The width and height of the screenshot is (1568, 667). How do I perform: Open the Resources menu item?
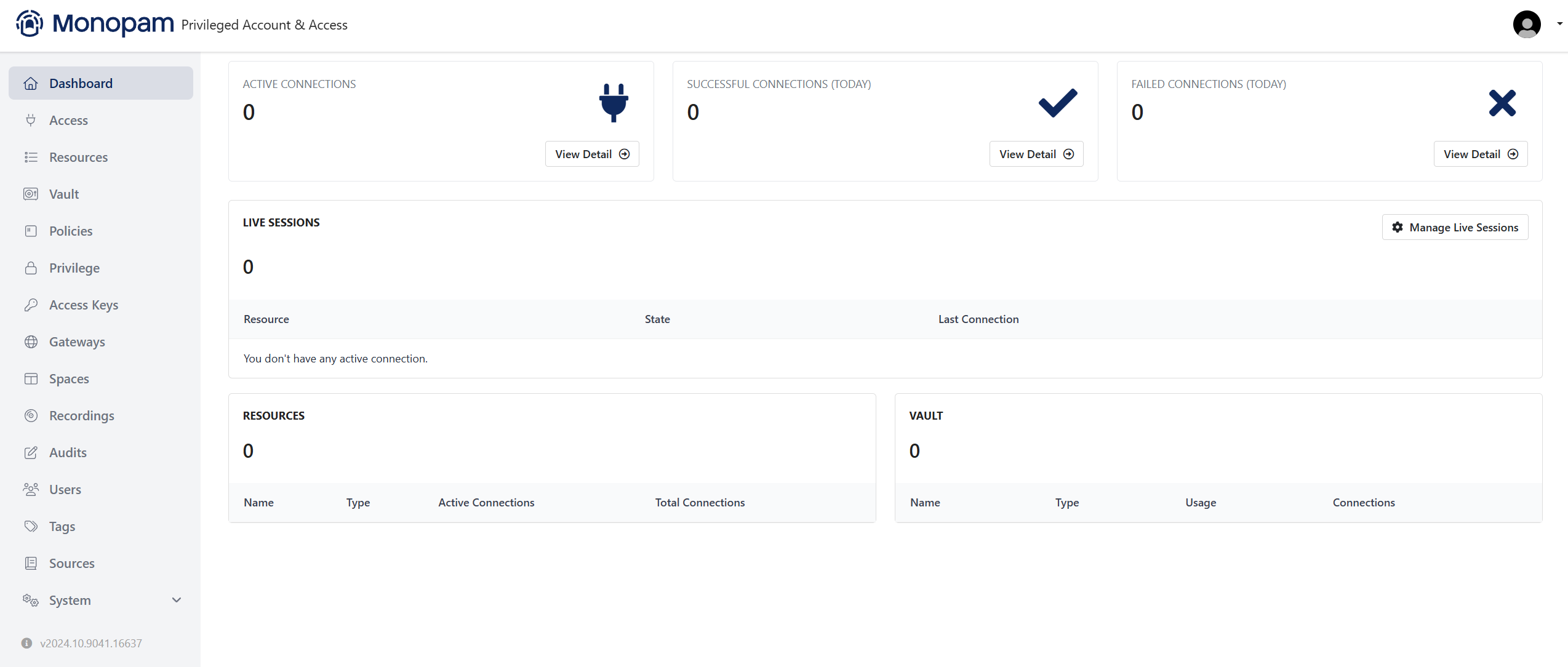(x=79, y=158)
